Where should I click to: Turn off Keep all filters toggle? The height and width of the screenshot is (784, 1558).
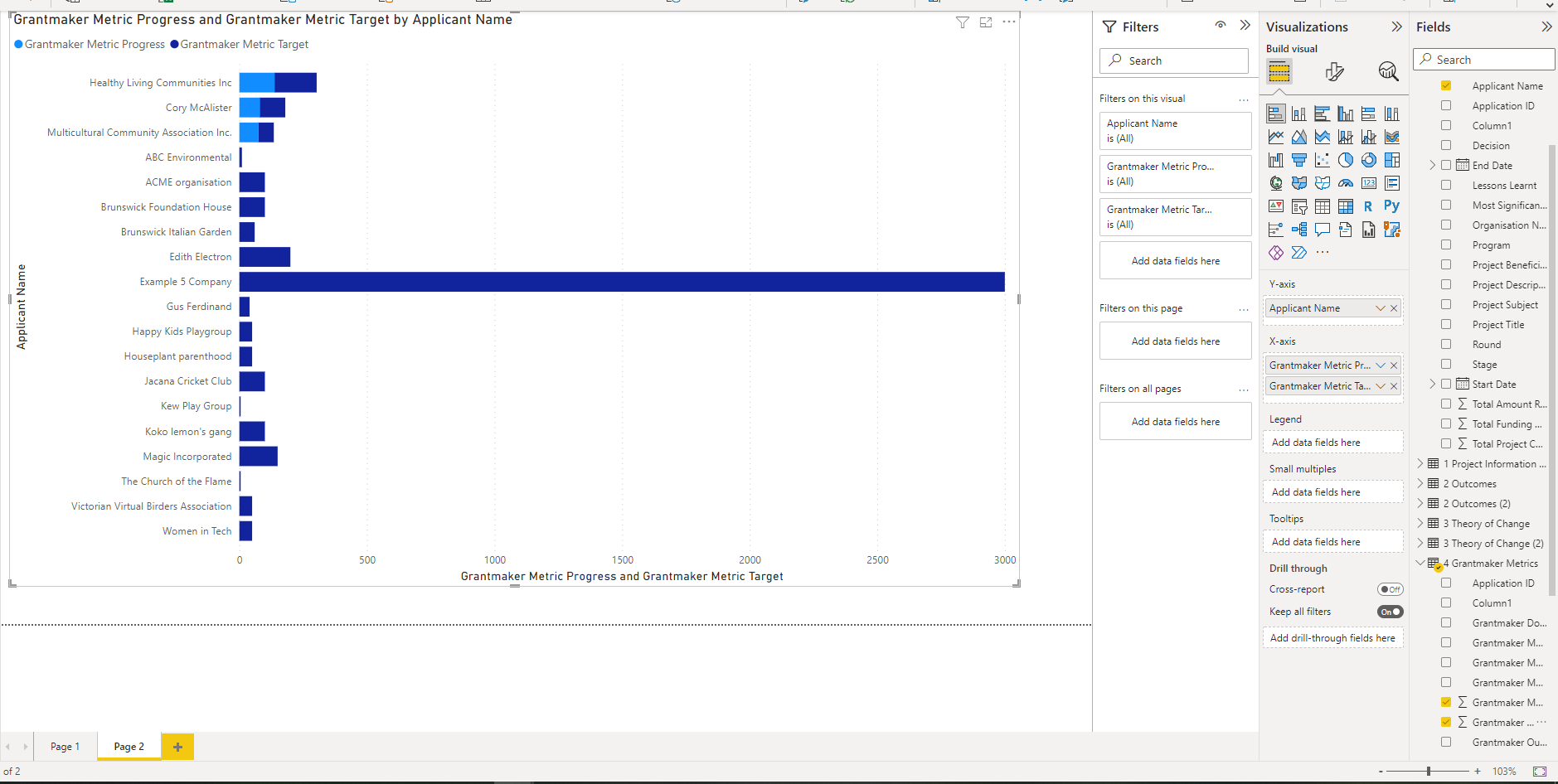(x=1390, y=612)
